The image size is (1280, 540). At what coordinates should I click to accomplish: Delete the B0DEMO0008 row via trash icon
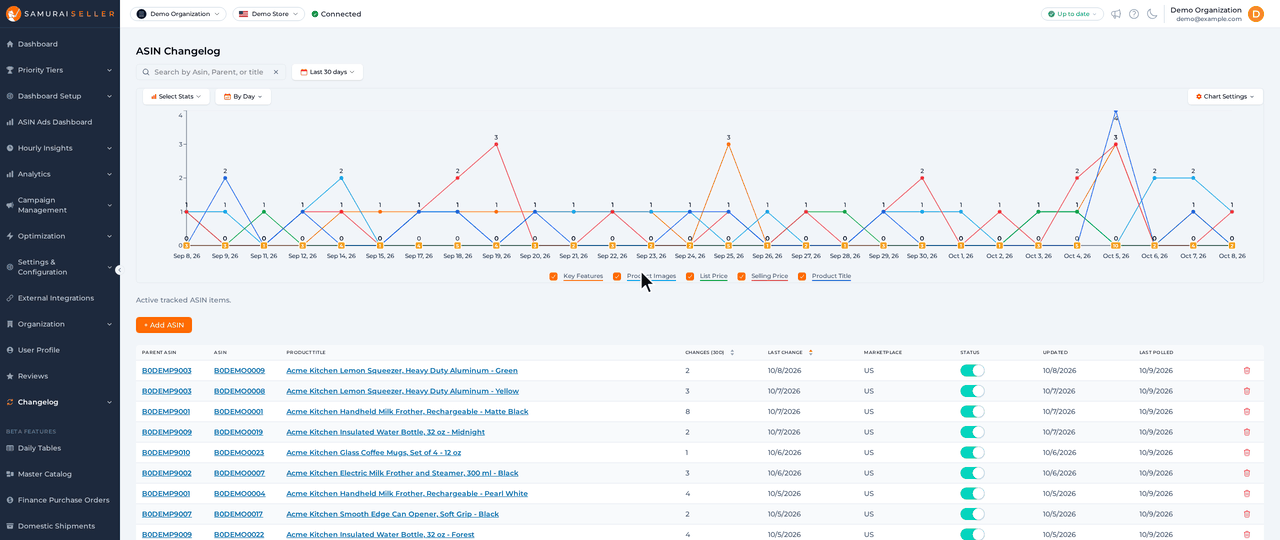pos(1246,391)
